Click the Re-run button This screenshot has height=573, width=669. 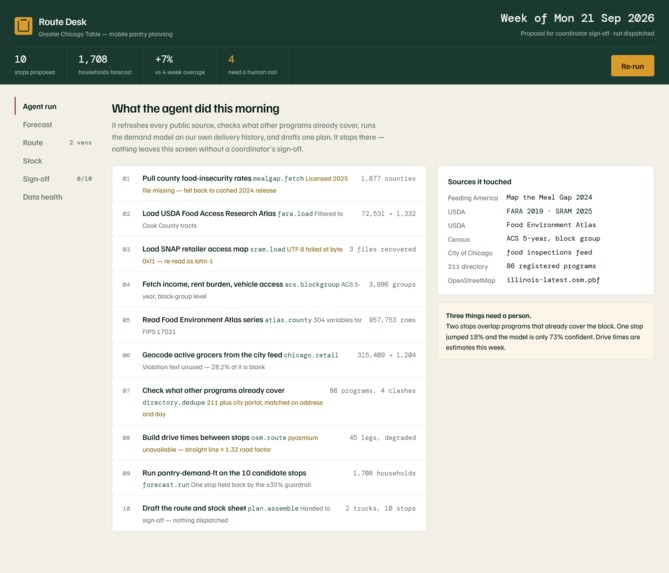632,66
